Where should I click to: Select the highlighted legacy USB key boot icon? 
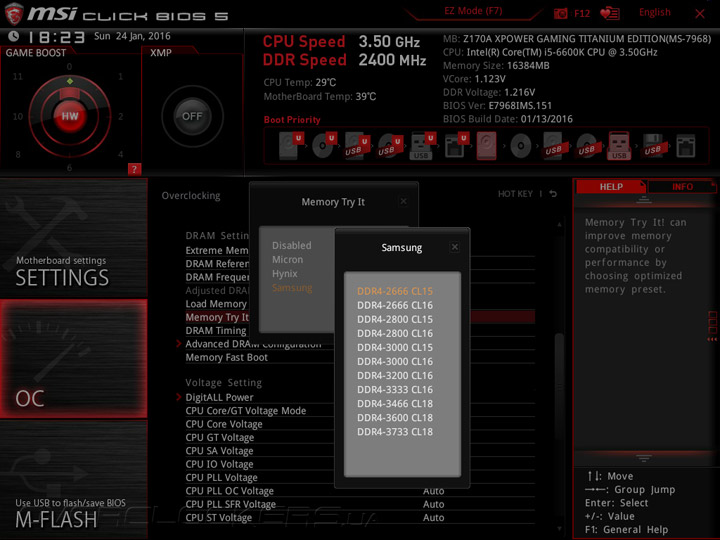click(x=619, y=146)
